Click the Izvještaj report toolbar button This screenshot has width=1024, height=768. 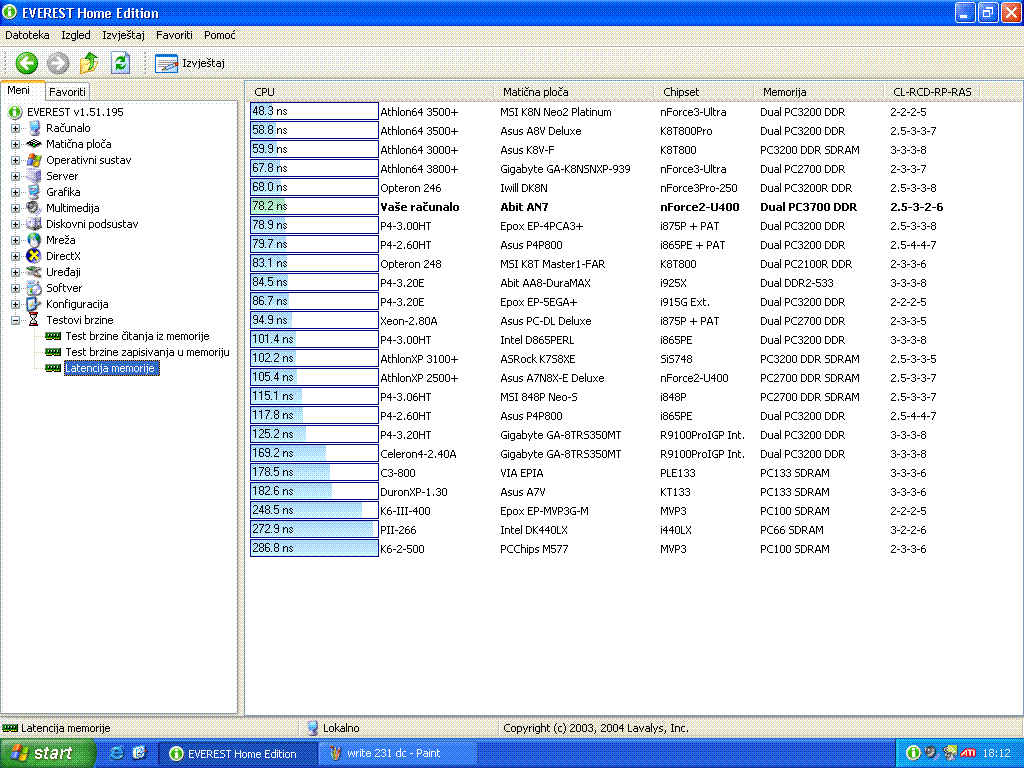click(190, 63)
